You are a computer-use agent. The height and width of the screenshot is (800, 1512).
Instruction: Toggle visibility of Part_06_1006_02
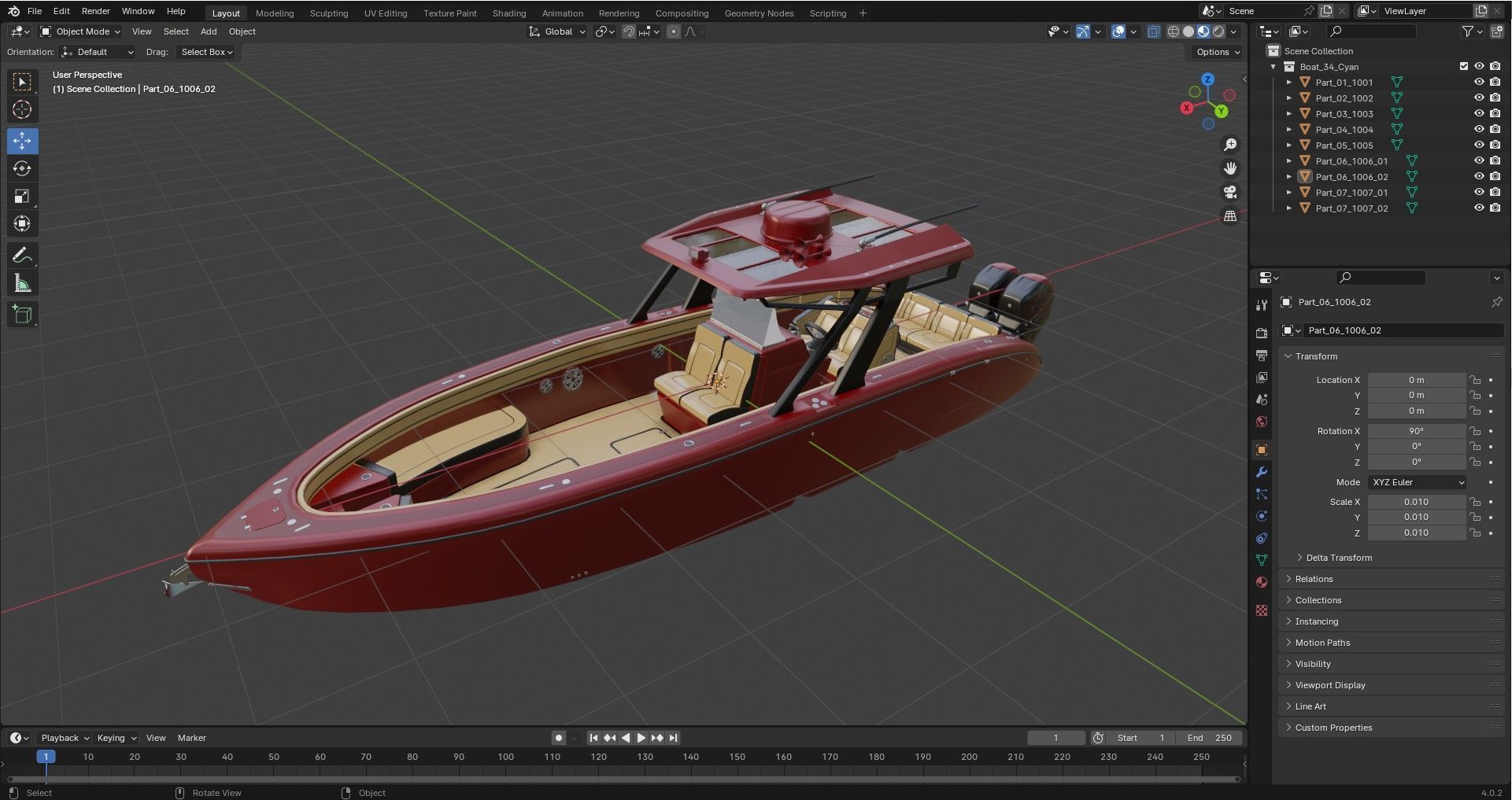coord(1479,176)
